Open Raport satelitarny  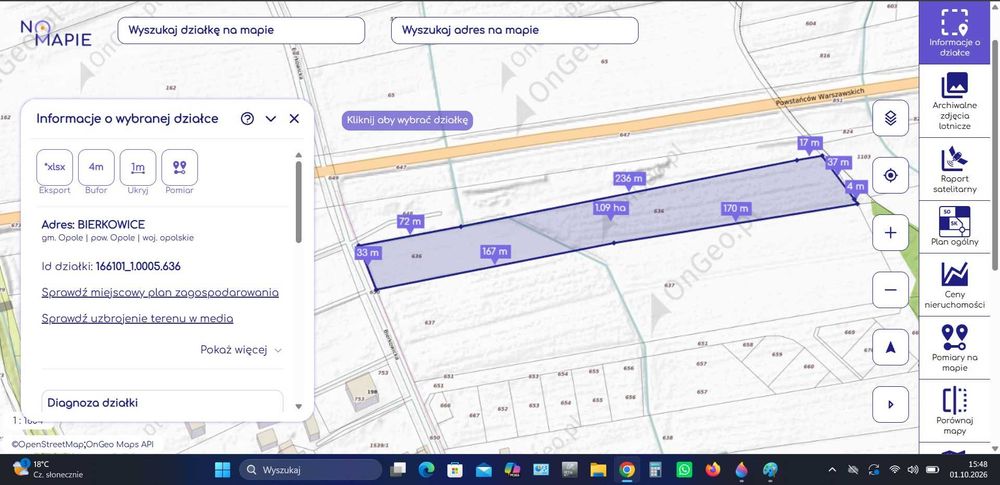(954, 169)
